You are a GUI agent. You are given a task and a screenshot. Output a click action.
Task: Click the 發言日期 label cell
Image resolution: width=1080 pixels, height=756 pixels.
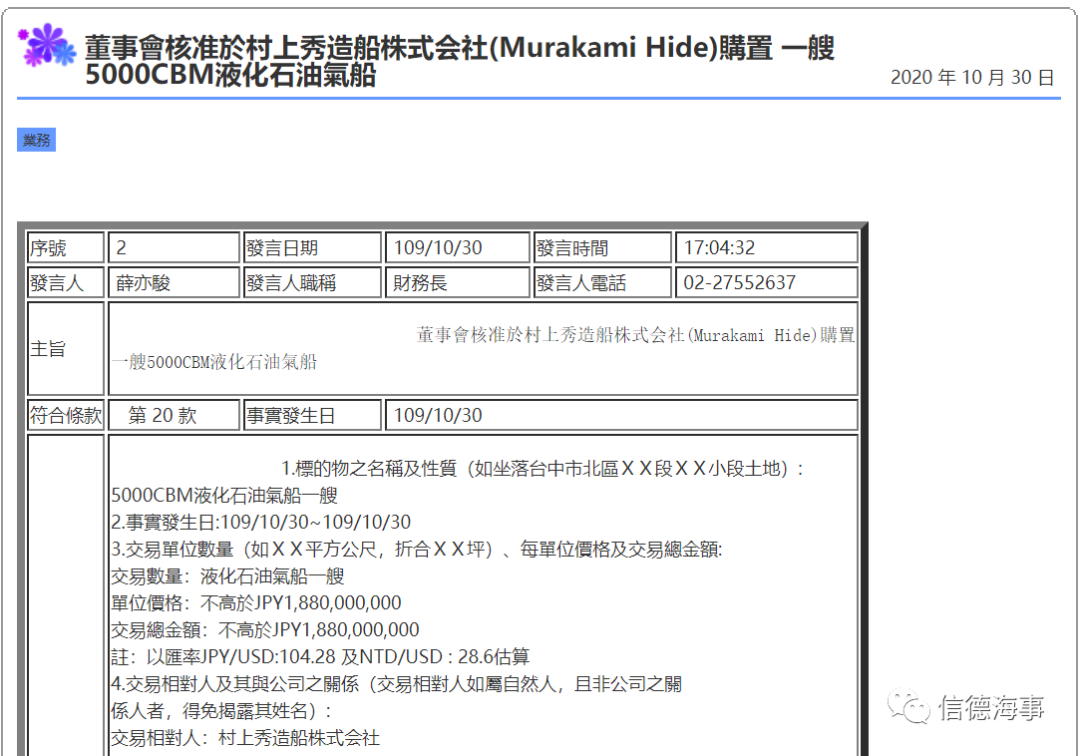tap(312, 247)
